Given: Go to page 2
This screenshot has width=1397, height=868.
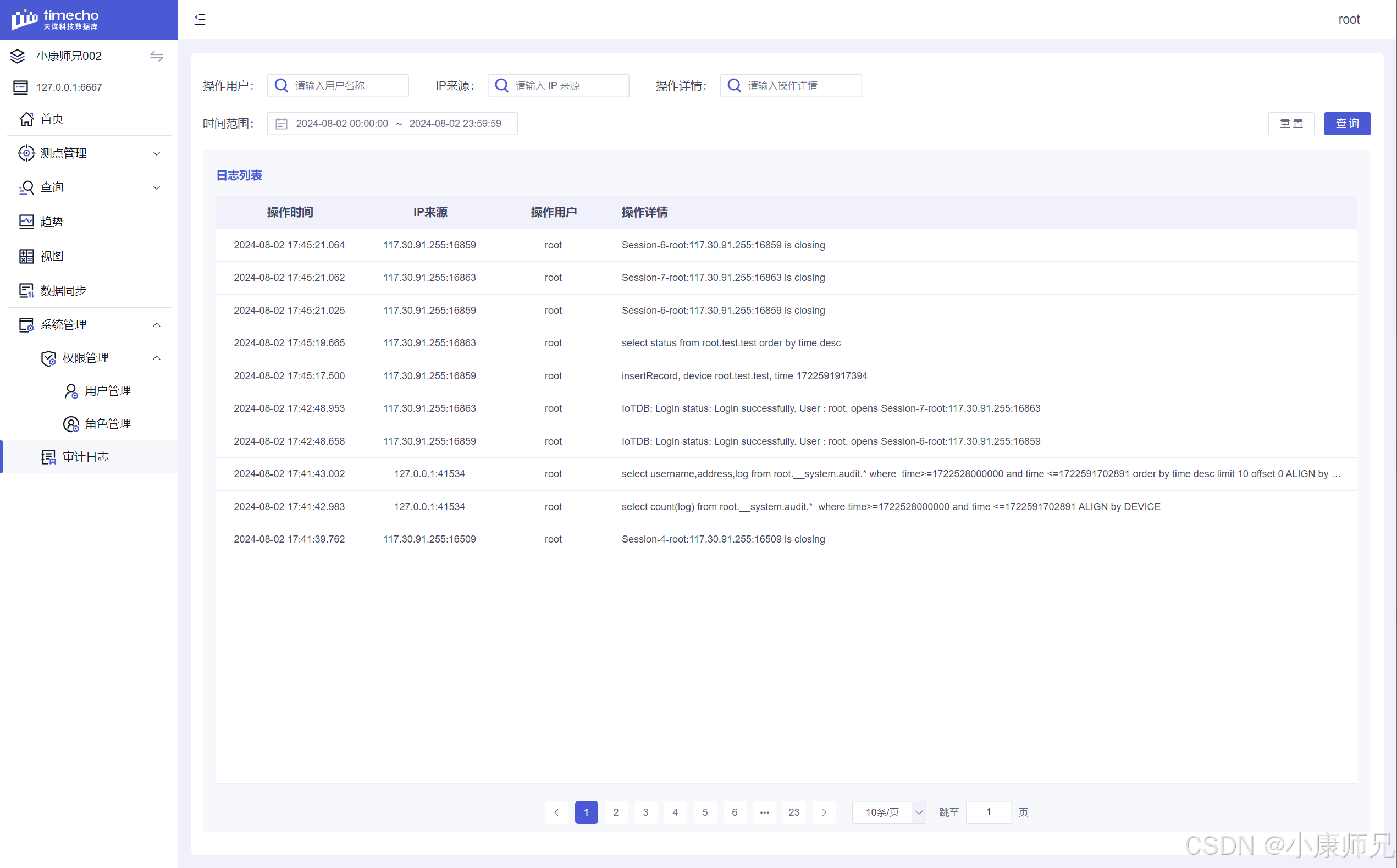Looking at the screenshot, I should (x=616, y=812).
